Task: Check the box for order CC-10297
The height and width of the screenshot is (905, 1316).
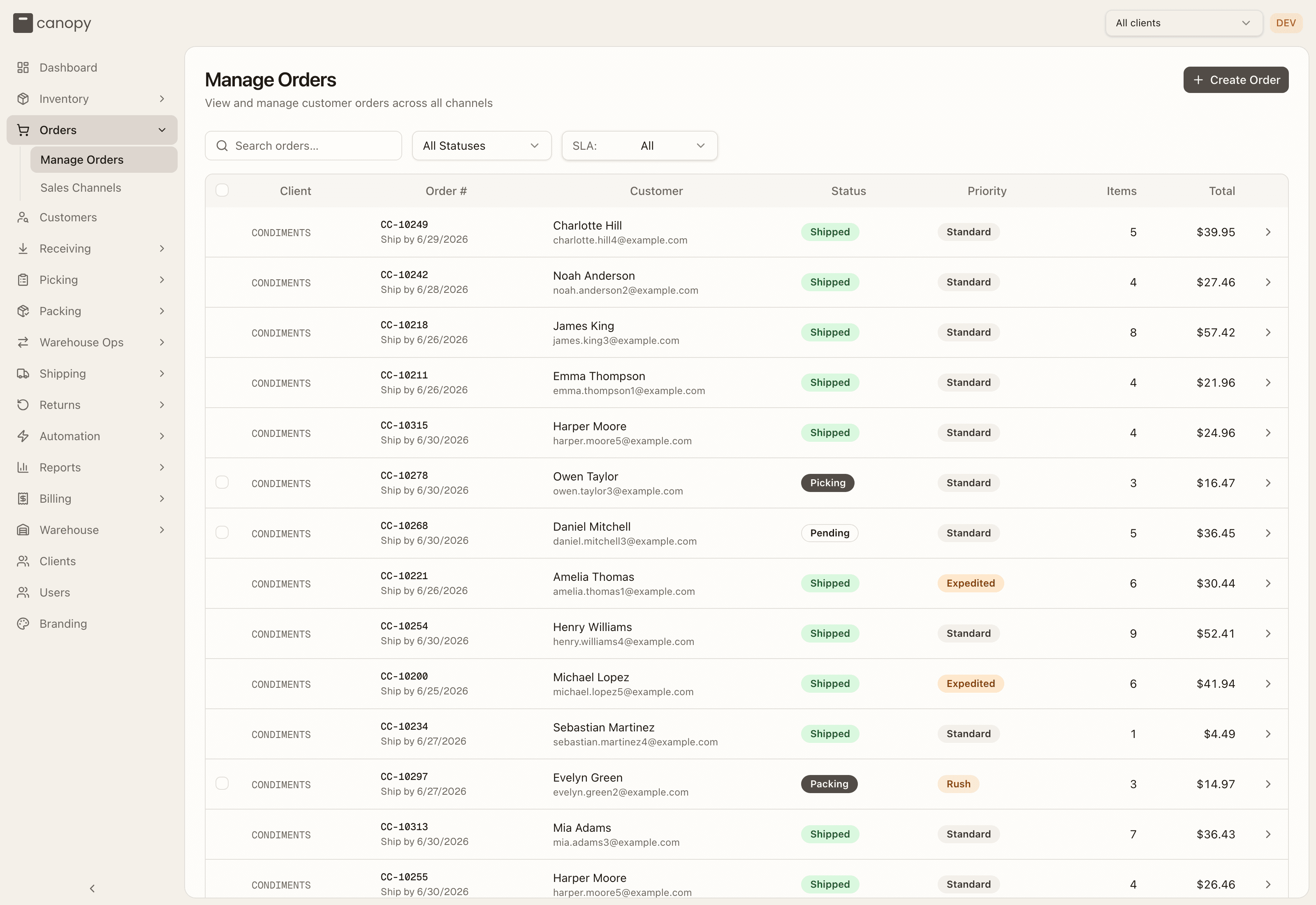Action: tap(222, 783)
